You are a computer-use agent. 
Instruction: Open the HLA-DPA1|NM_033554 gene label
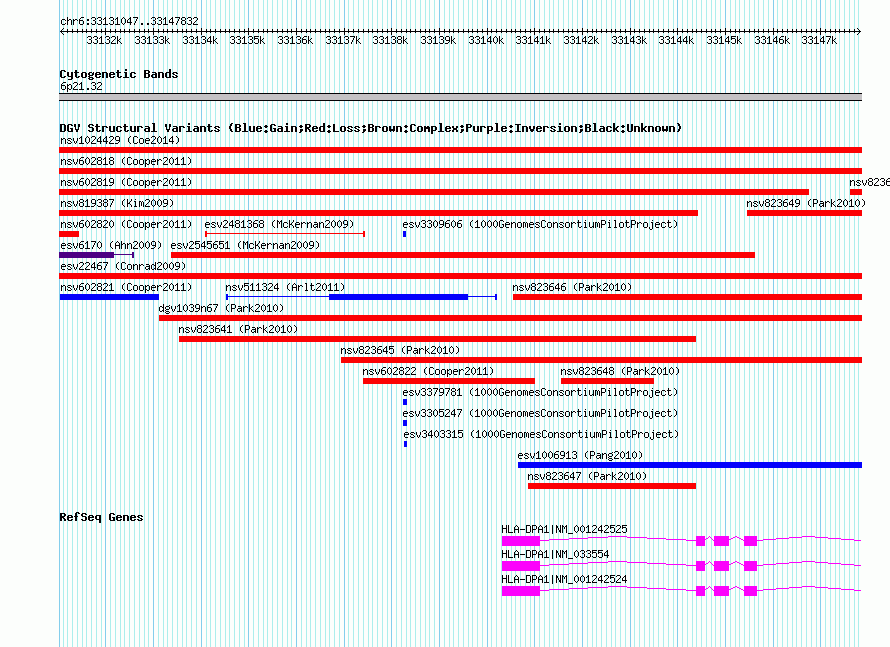click(555, 554)
